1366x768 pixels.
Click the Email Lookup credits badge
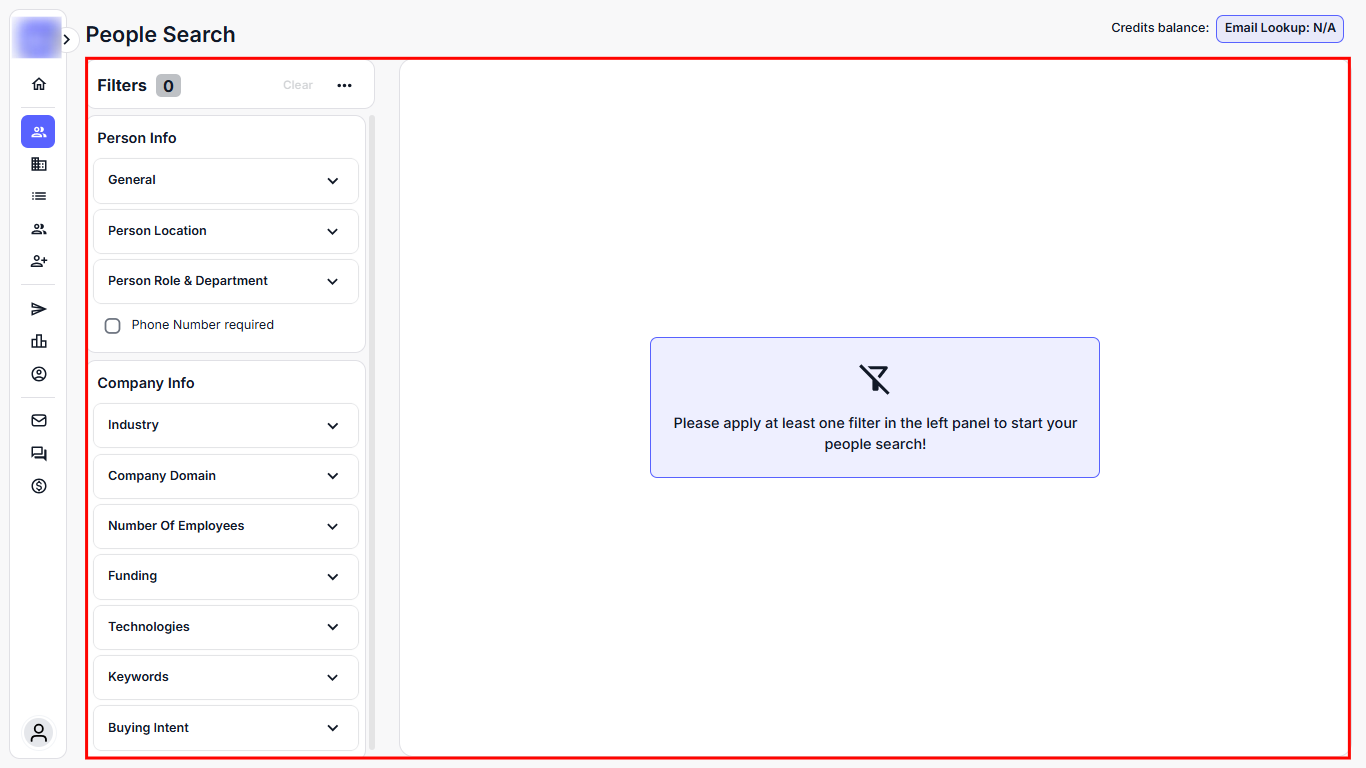tap(1279, 28)
